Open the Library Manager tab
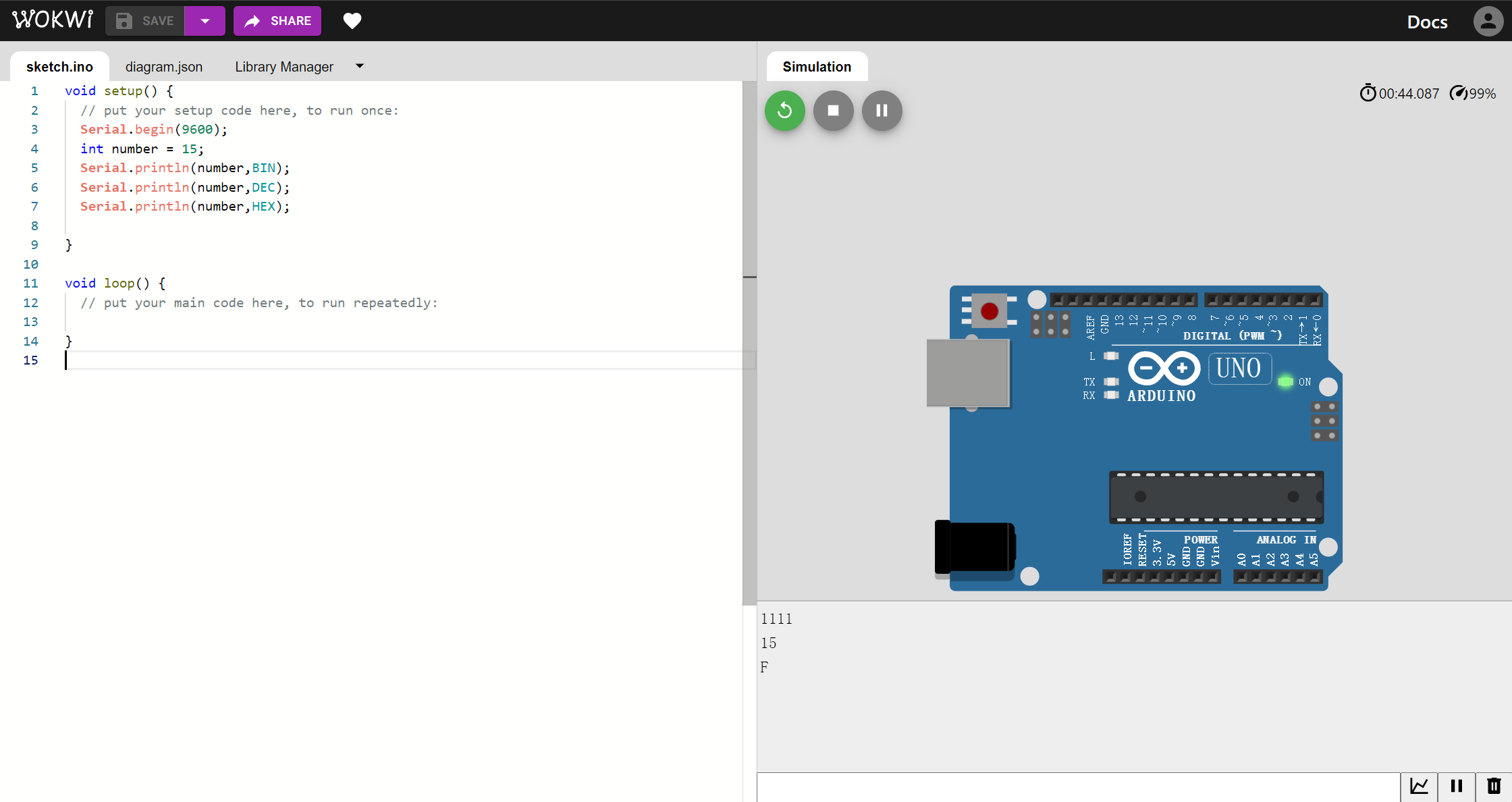Screen dimensions: 1512x802 tap(283, 67)
